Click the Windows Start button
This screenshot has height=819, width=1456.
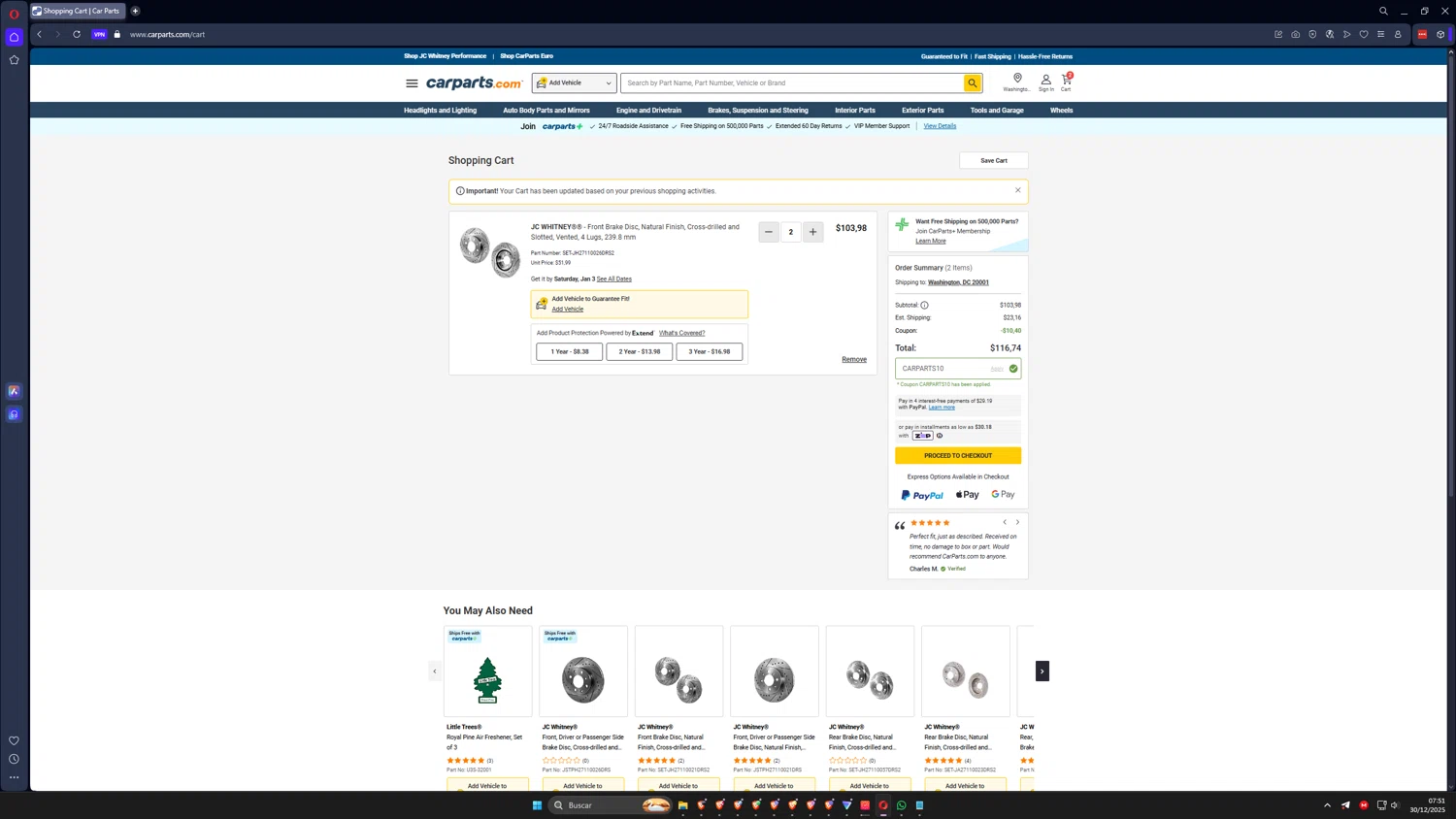coord(537,805)
